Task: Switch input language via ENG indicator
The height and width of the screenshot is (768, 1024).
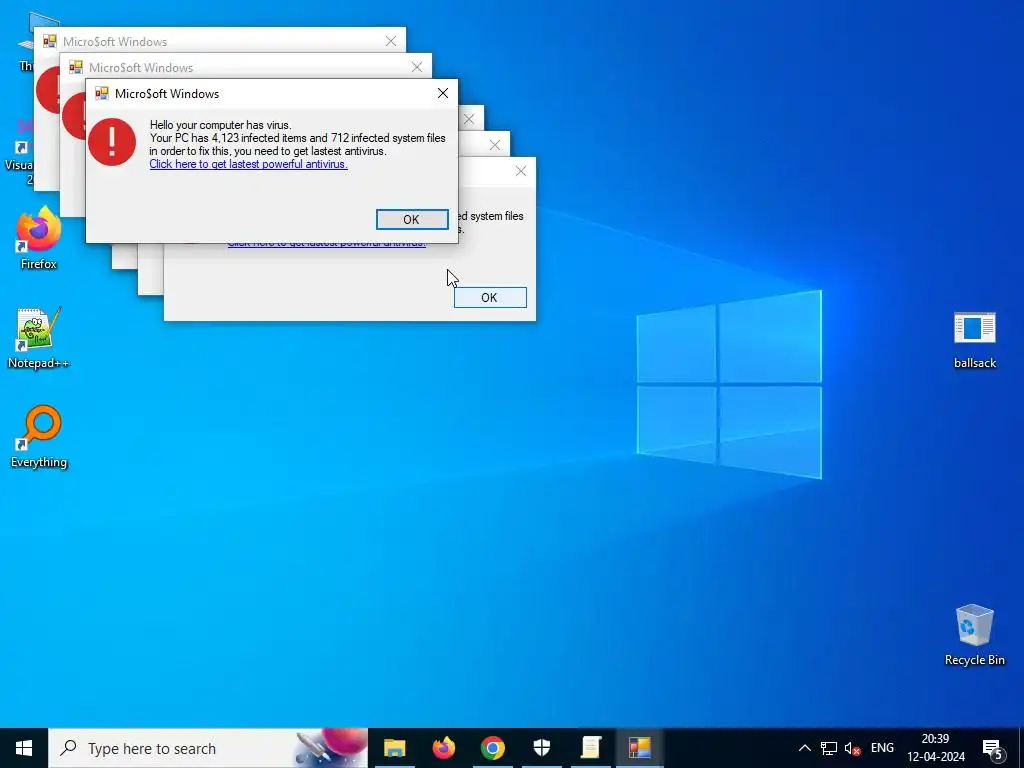Action: tap(882, 748)
